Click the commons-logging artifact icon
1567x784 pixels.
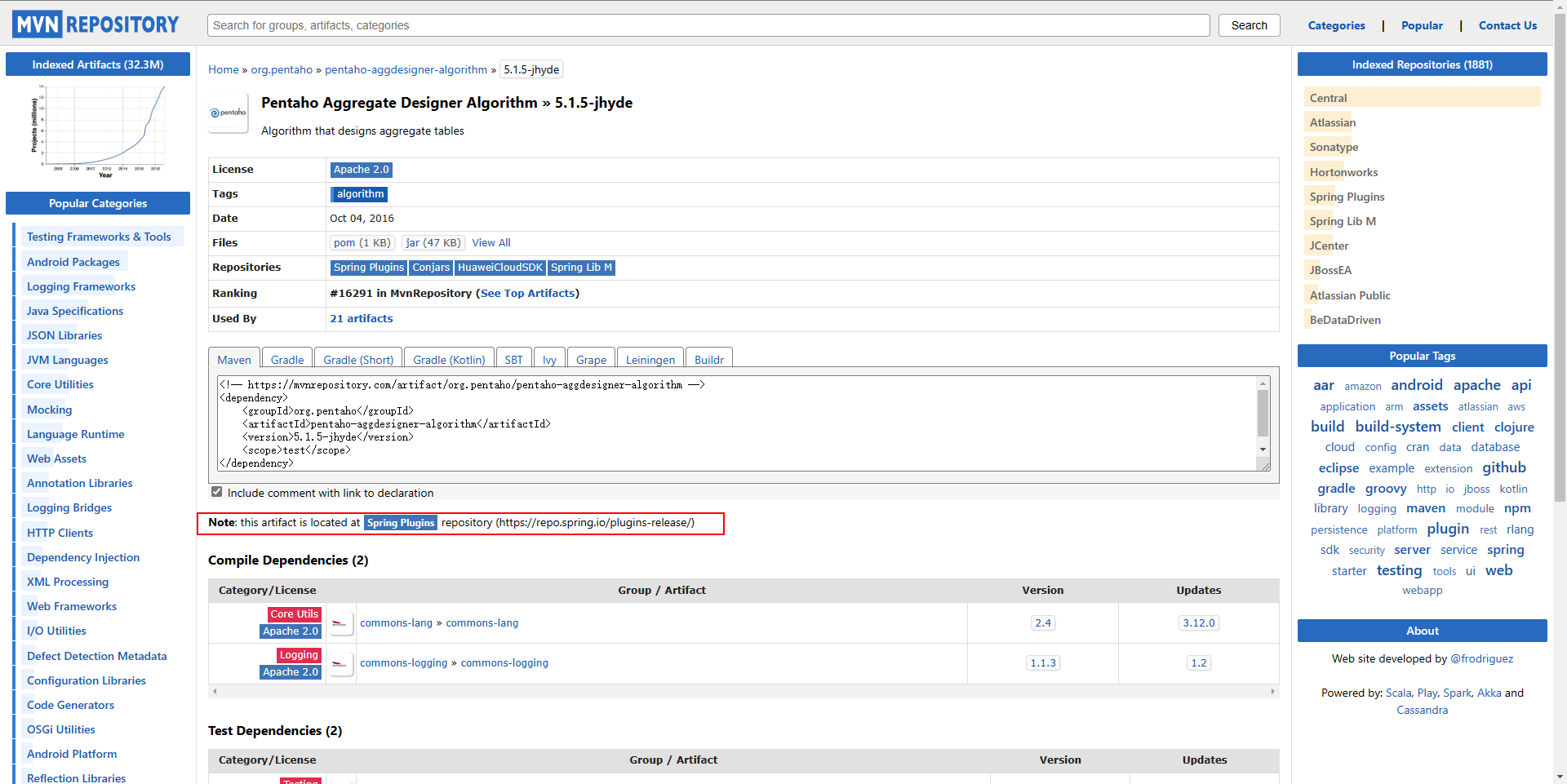click(x=340, y=663)
